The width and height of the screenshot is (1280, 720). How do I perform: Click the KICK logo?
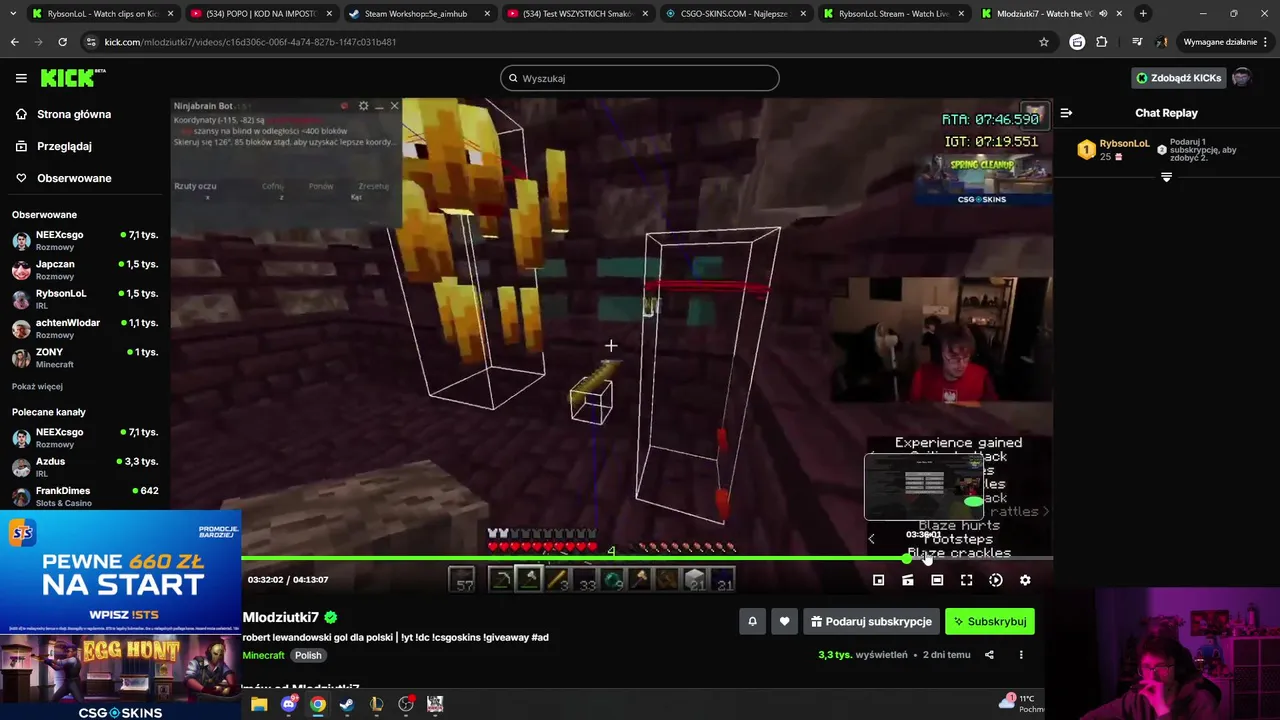pos(72,78)
